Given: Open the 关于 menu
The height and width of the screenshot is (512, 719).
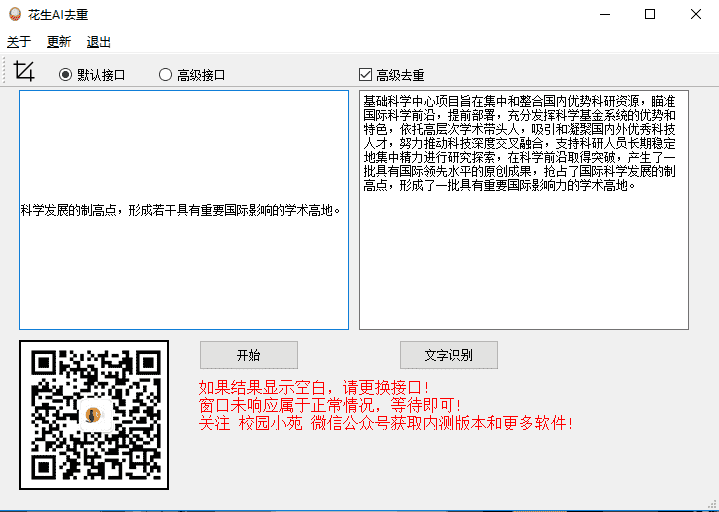Looking at the screenshot, I should pos(19,42).
